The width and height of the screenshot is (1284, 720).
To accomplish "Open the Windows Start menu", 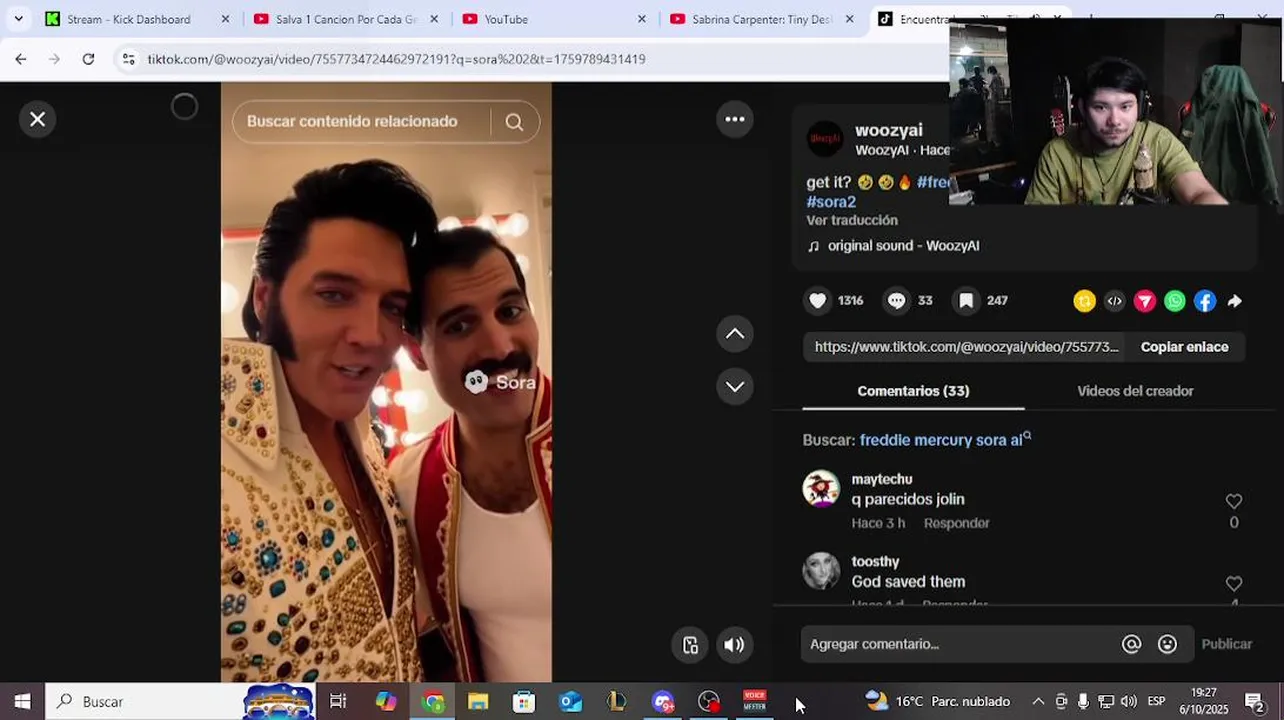I will pos(22,702).
